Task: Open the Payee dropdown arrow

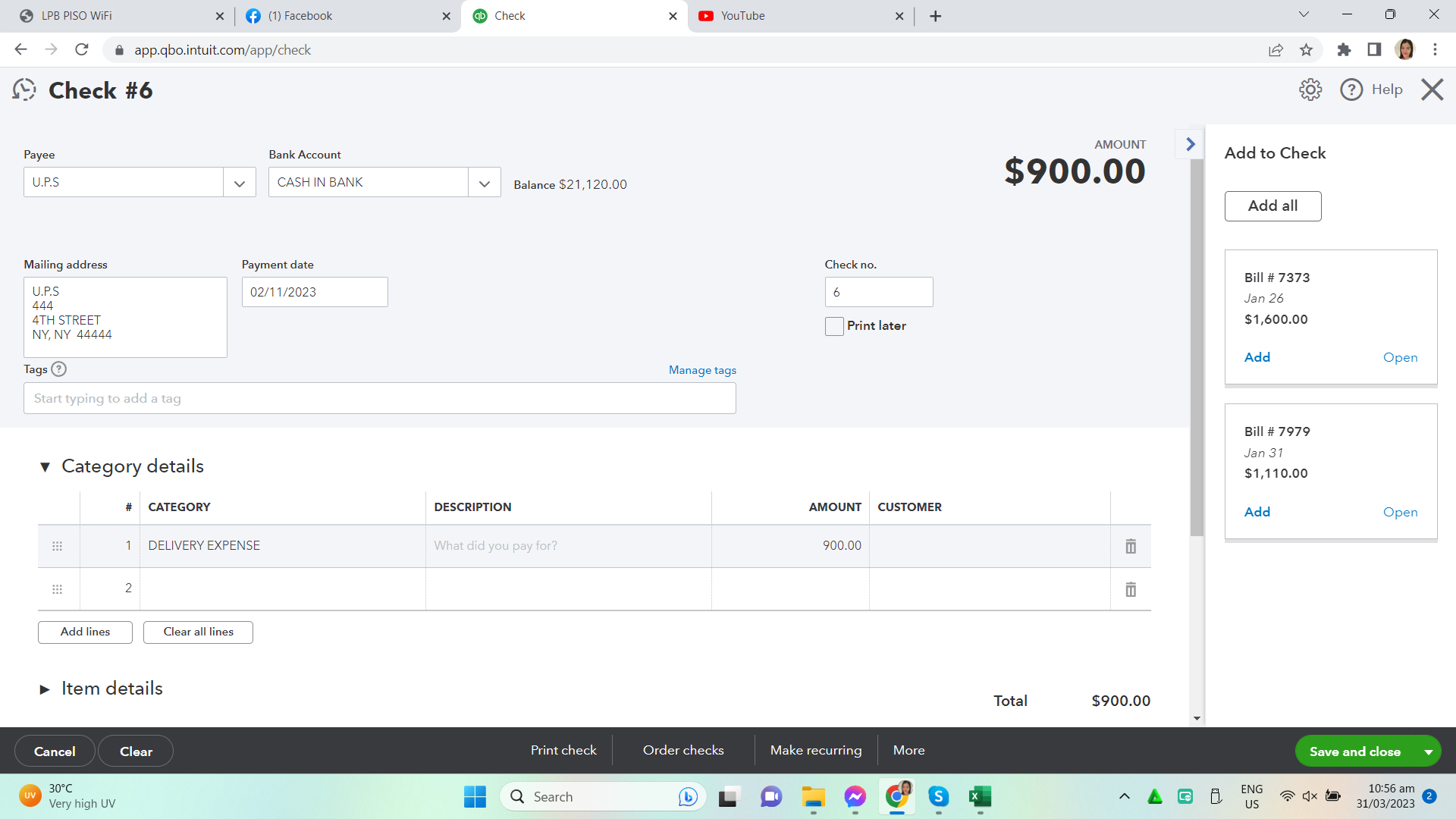Action: coord(240,183)
